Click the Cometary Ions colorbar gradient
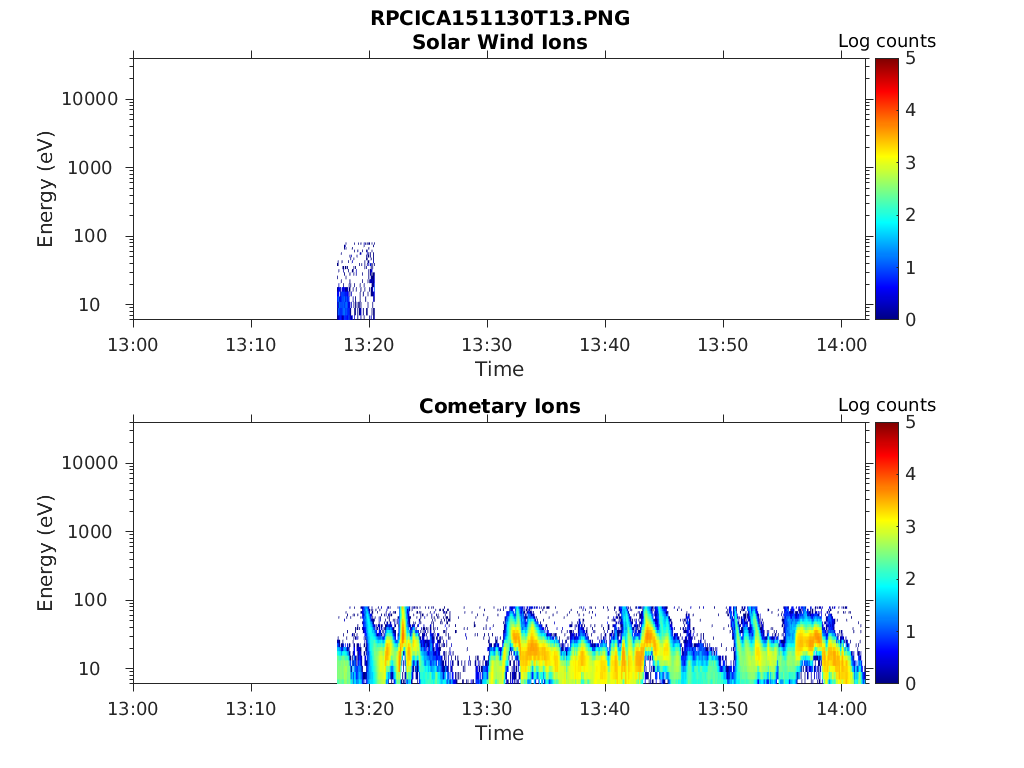This screenshot has height=768, width=1024. [x=887, y=552]
